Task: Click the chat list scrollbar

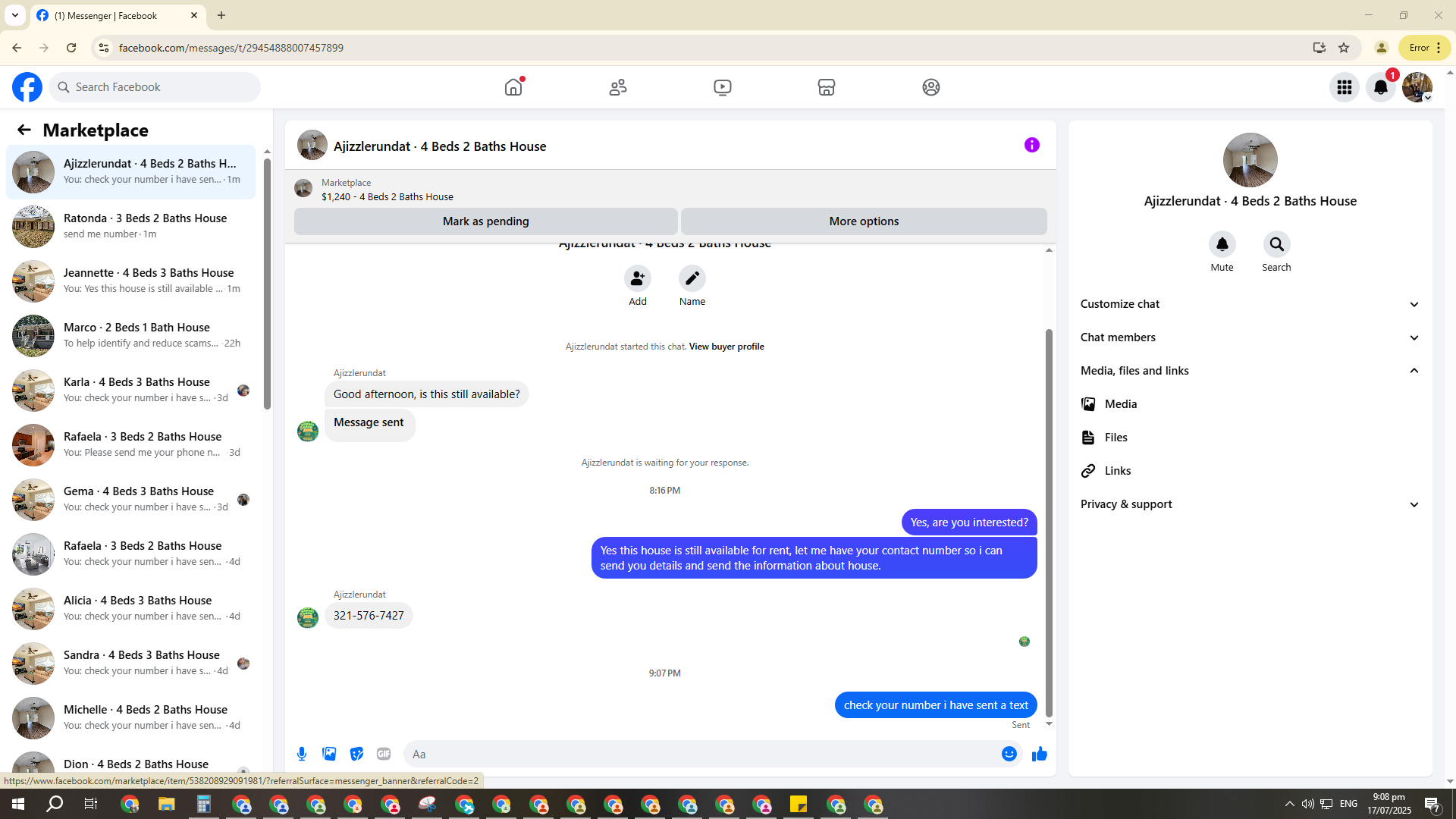Action: [267, 284]
